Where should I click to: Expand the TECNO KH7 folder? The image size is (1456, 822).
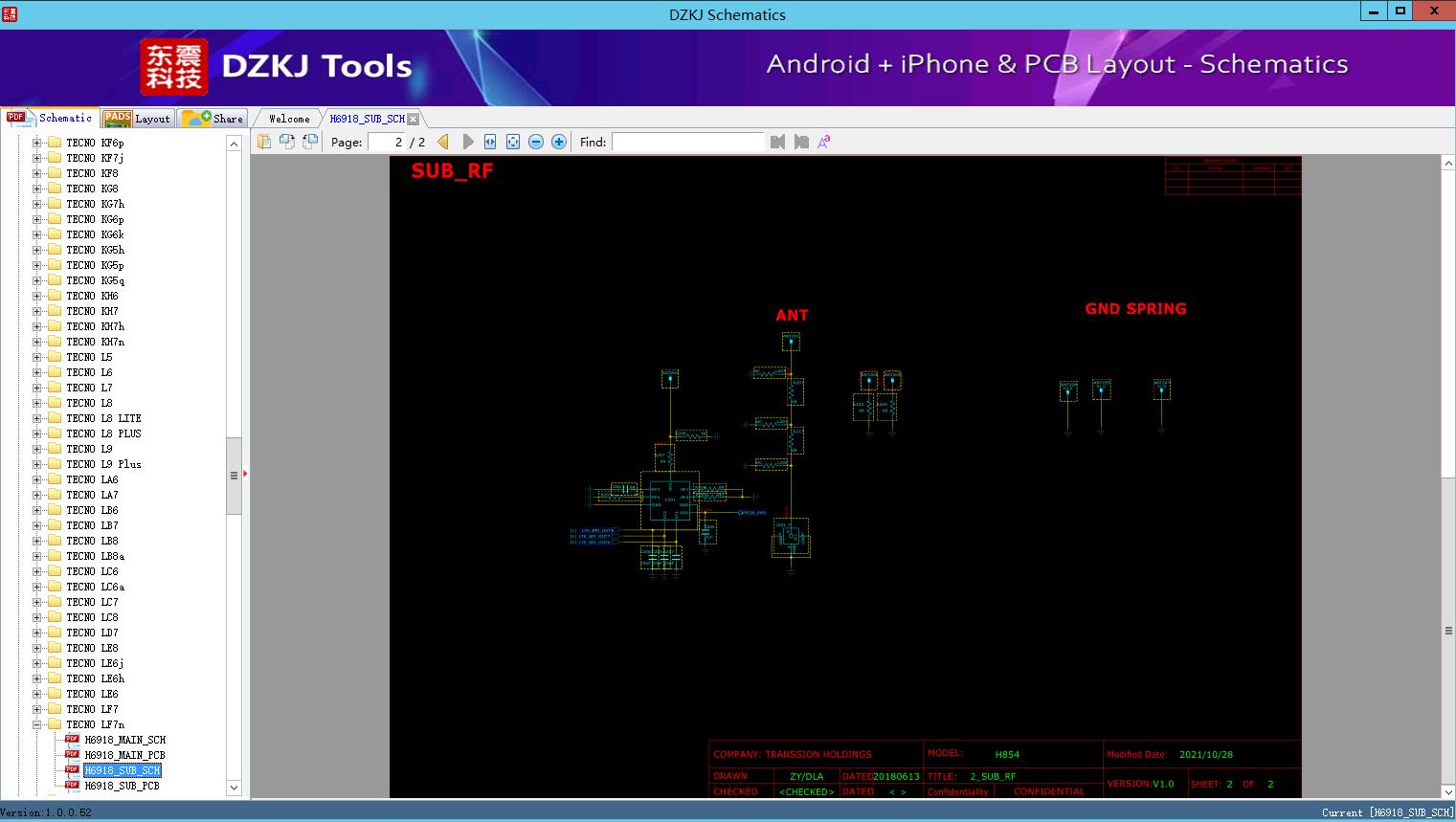click(36, 311)
